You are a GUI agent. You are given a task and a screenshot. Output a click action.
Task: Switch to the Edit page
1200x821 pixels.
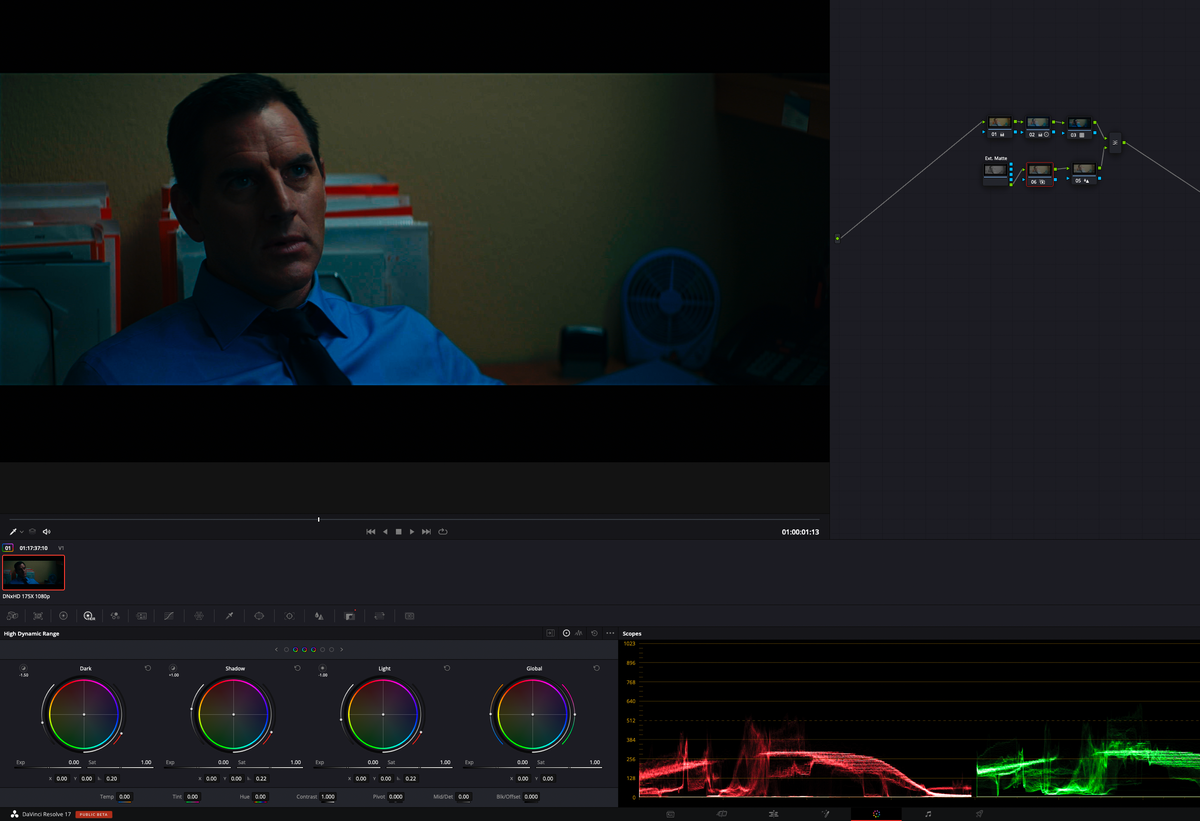coord(776,814)
